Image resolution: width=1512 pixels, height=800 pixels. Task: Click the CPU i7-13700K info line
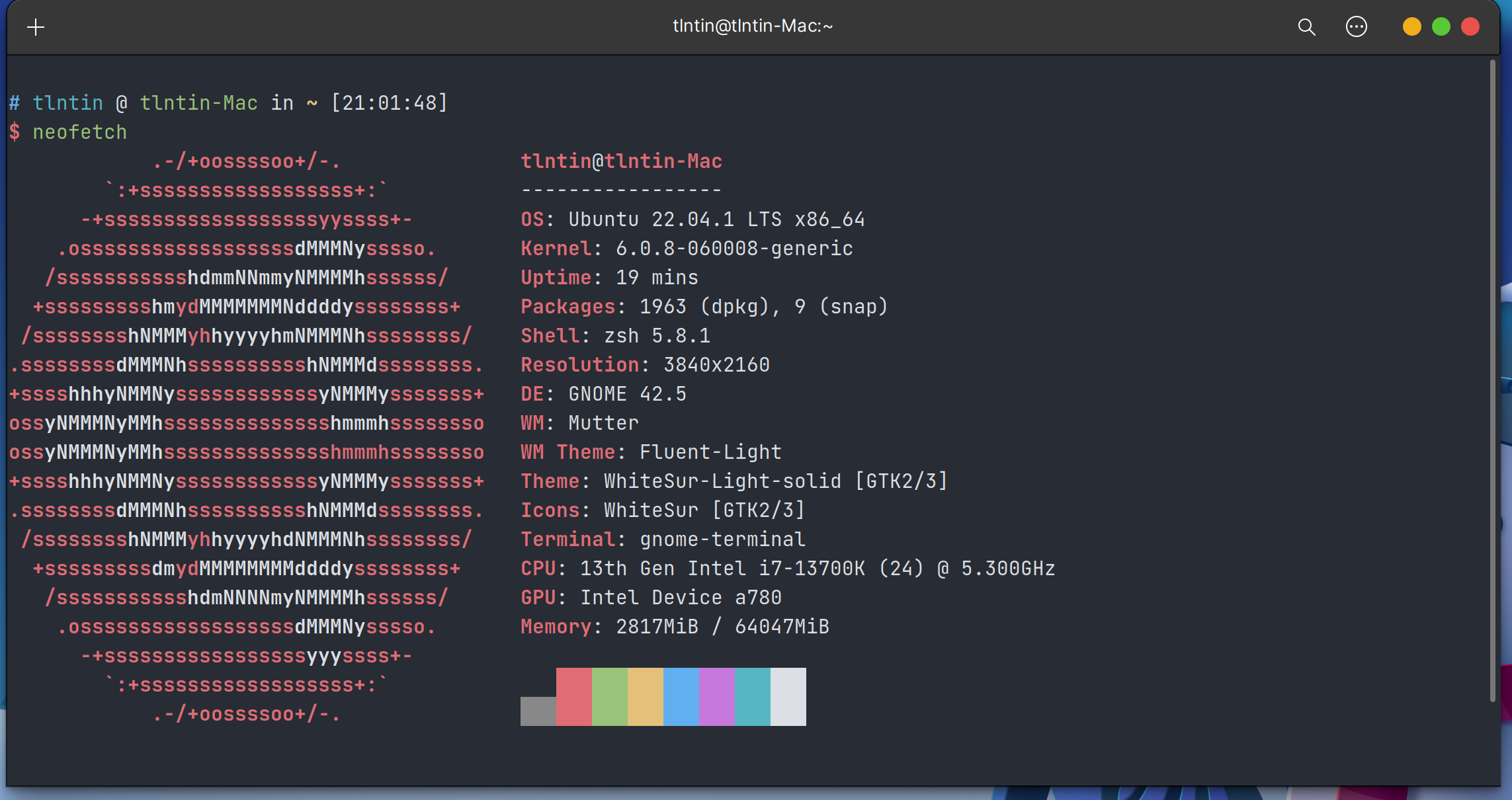787,569
